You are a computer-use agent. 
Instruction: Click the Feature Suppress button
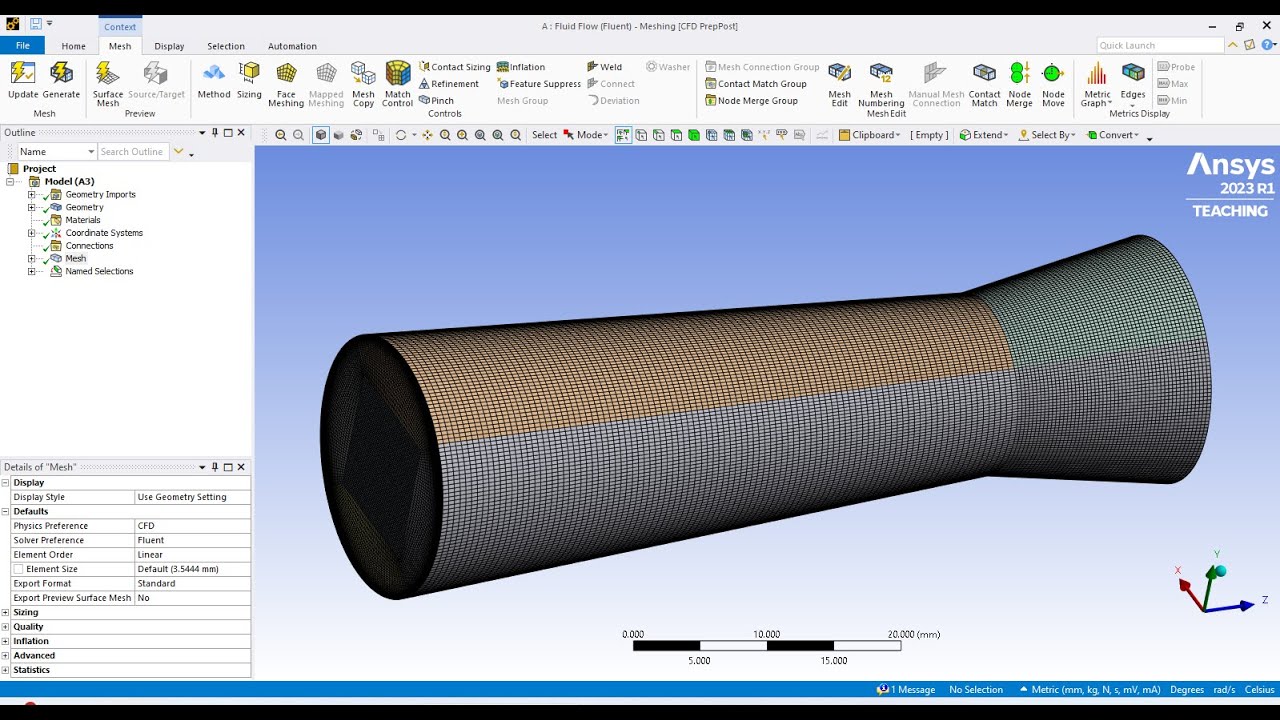539,84
